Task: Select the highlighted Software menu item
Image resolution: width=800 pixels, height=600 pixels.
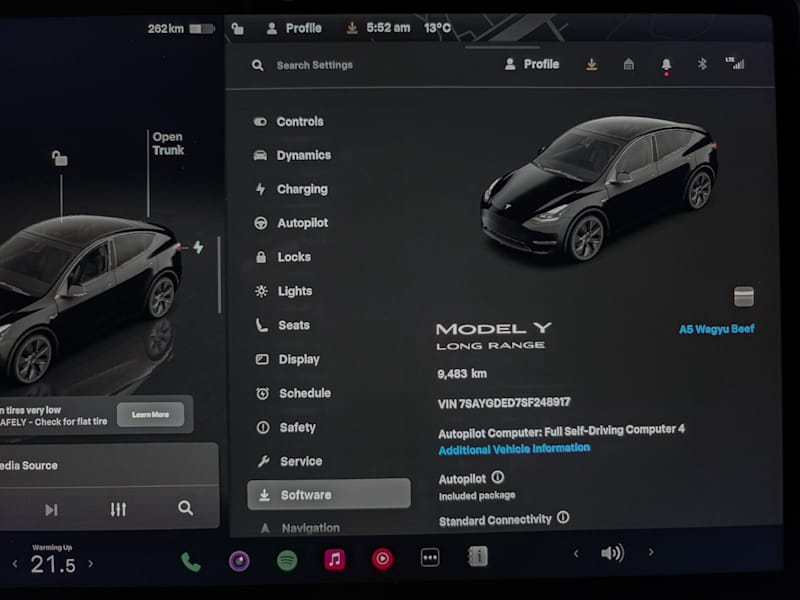Action: coord(329,494)
